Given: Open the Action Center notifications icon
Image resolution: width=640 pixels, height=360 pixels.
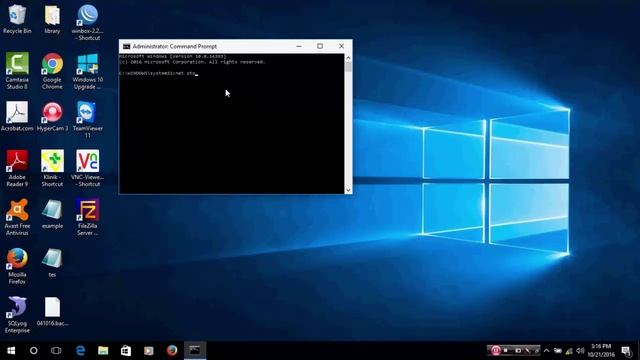Looking at the screenshot, I should (626, 350).
